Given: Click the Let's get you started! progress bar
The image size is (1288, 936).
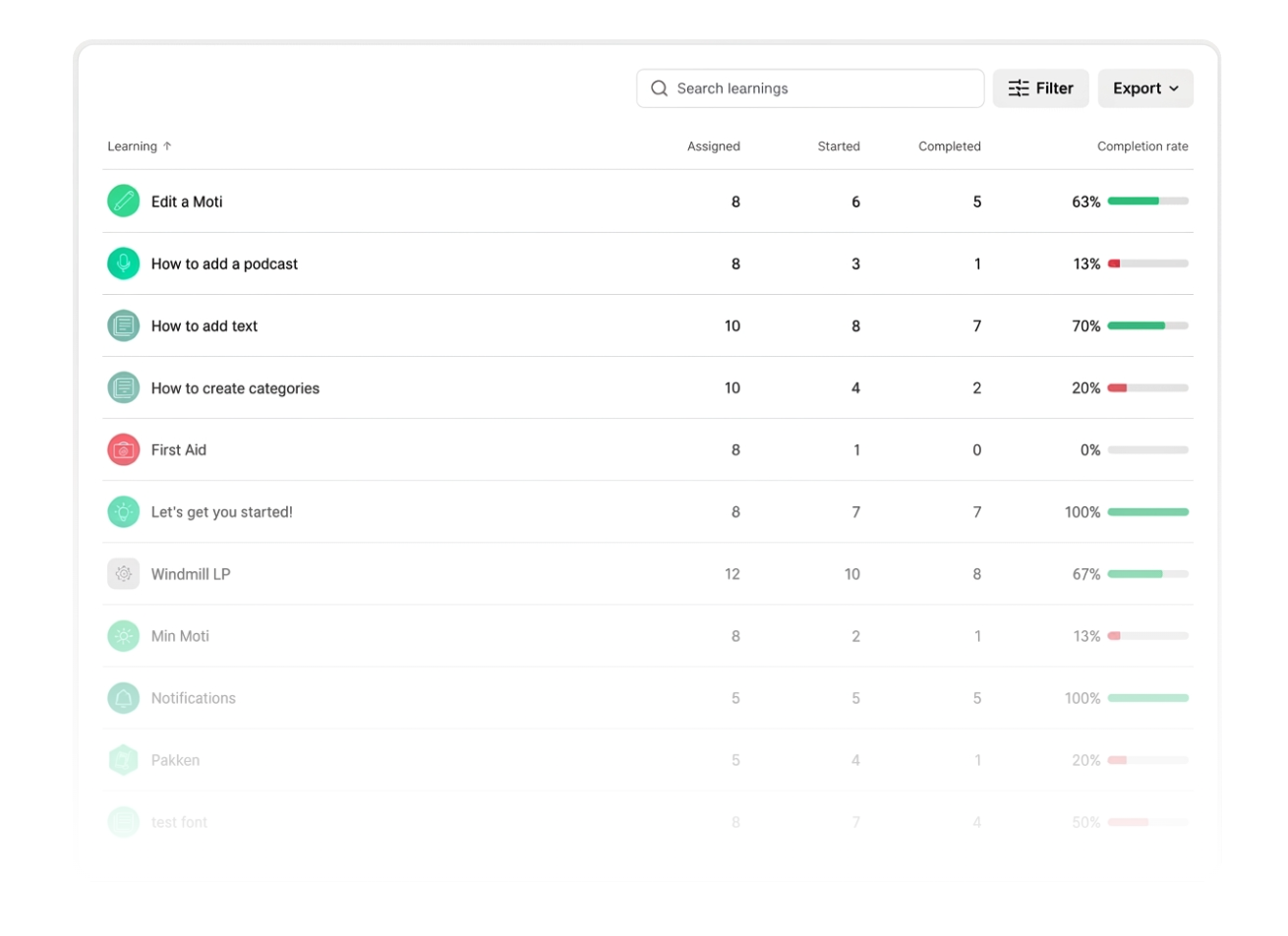Looking at the screenshot, I should (x=1148, y=511).
